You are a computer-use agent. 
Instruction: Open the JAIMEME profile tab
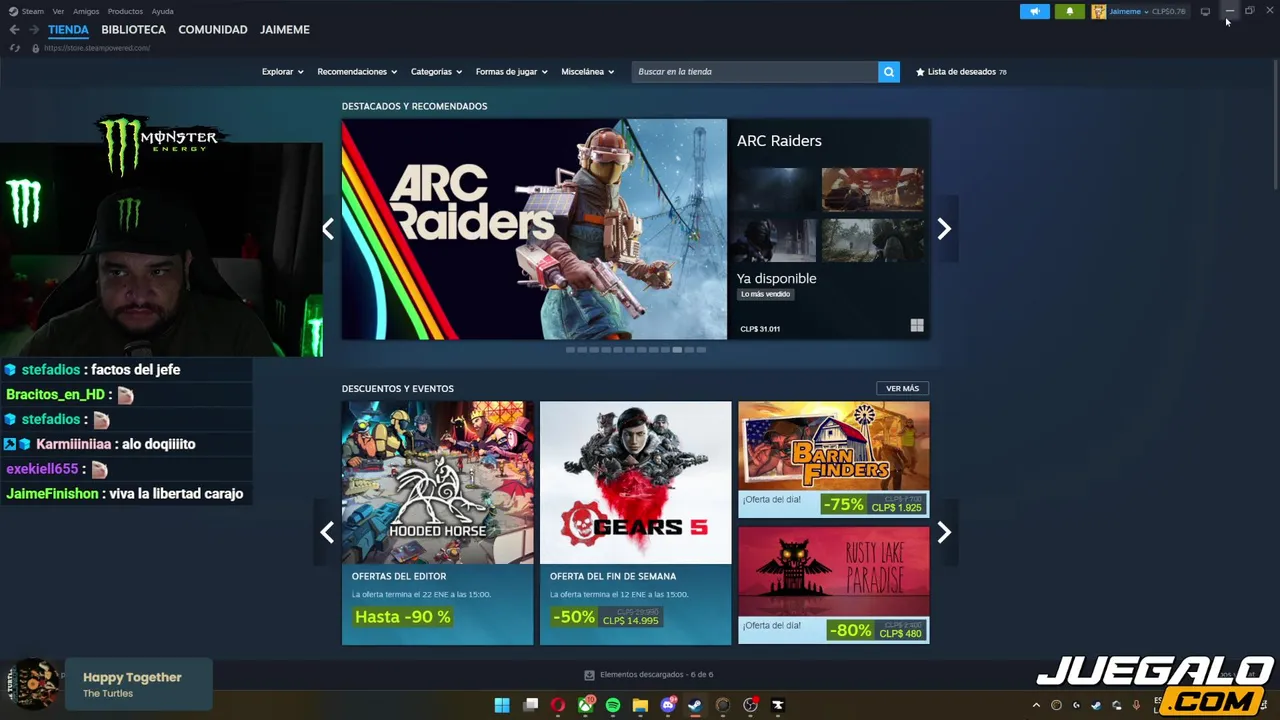[x=285, y=30]
